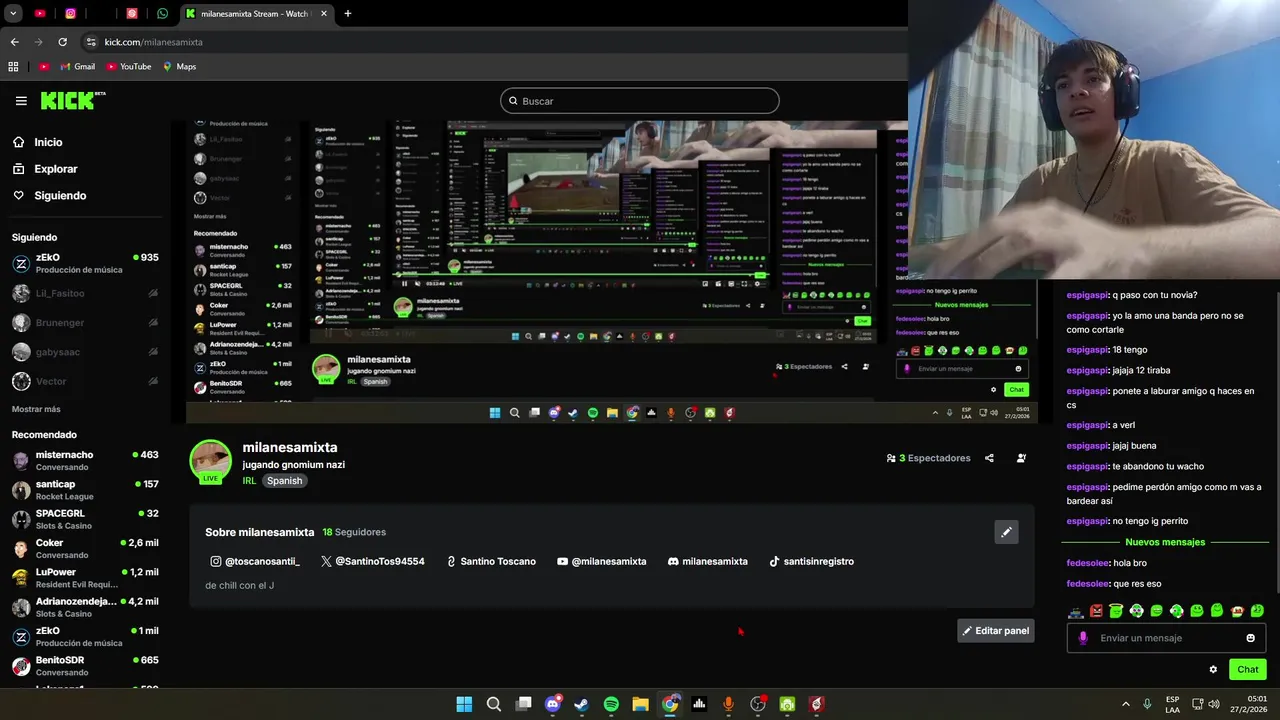Screen dimensions: 1280x720
Task: Focus the Enviar un mensaje field
Action: click(x=1166, y=638)
